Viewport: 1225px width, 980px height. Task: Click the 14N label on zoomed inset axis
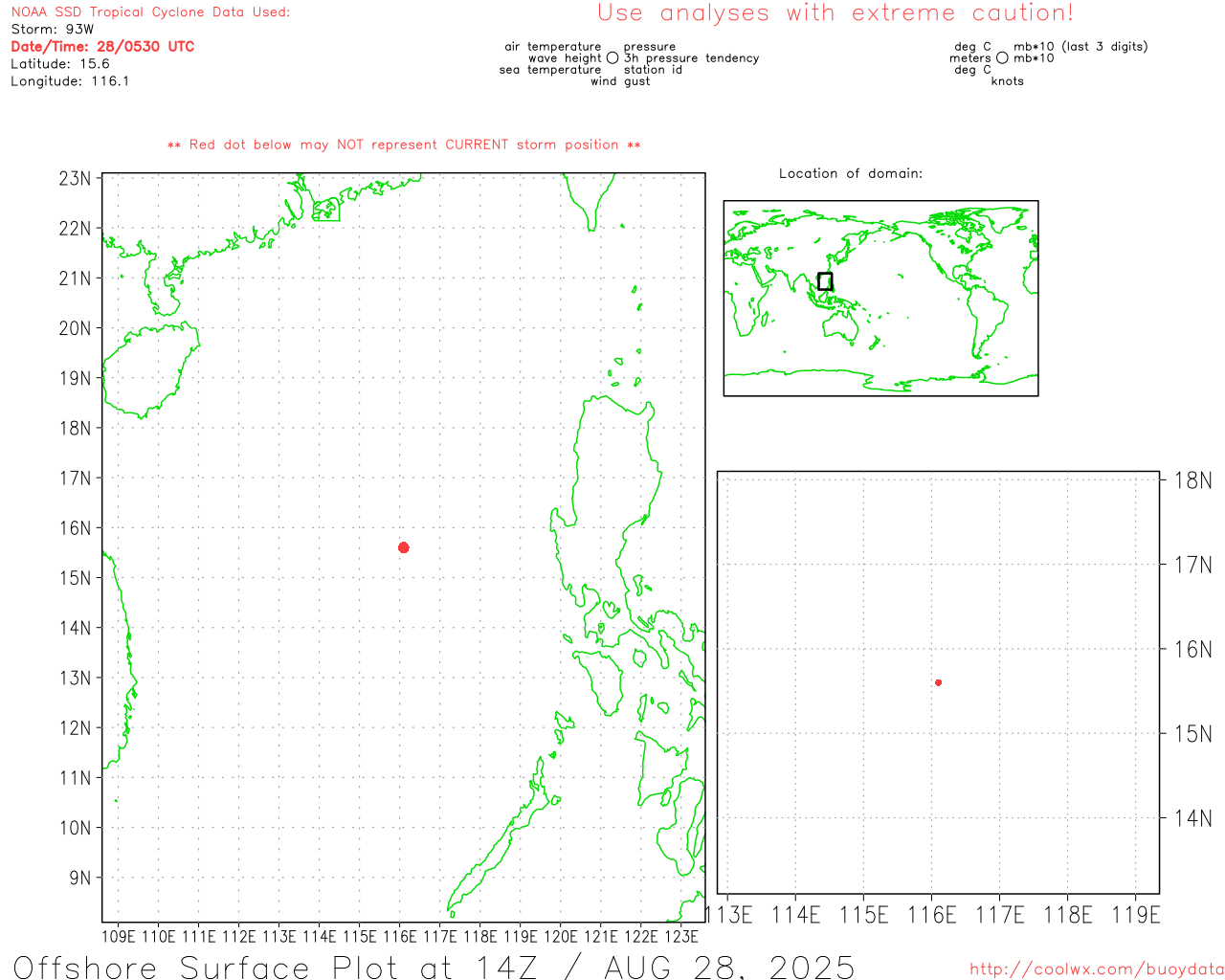pyautogui.click(x=1193, y=818)
